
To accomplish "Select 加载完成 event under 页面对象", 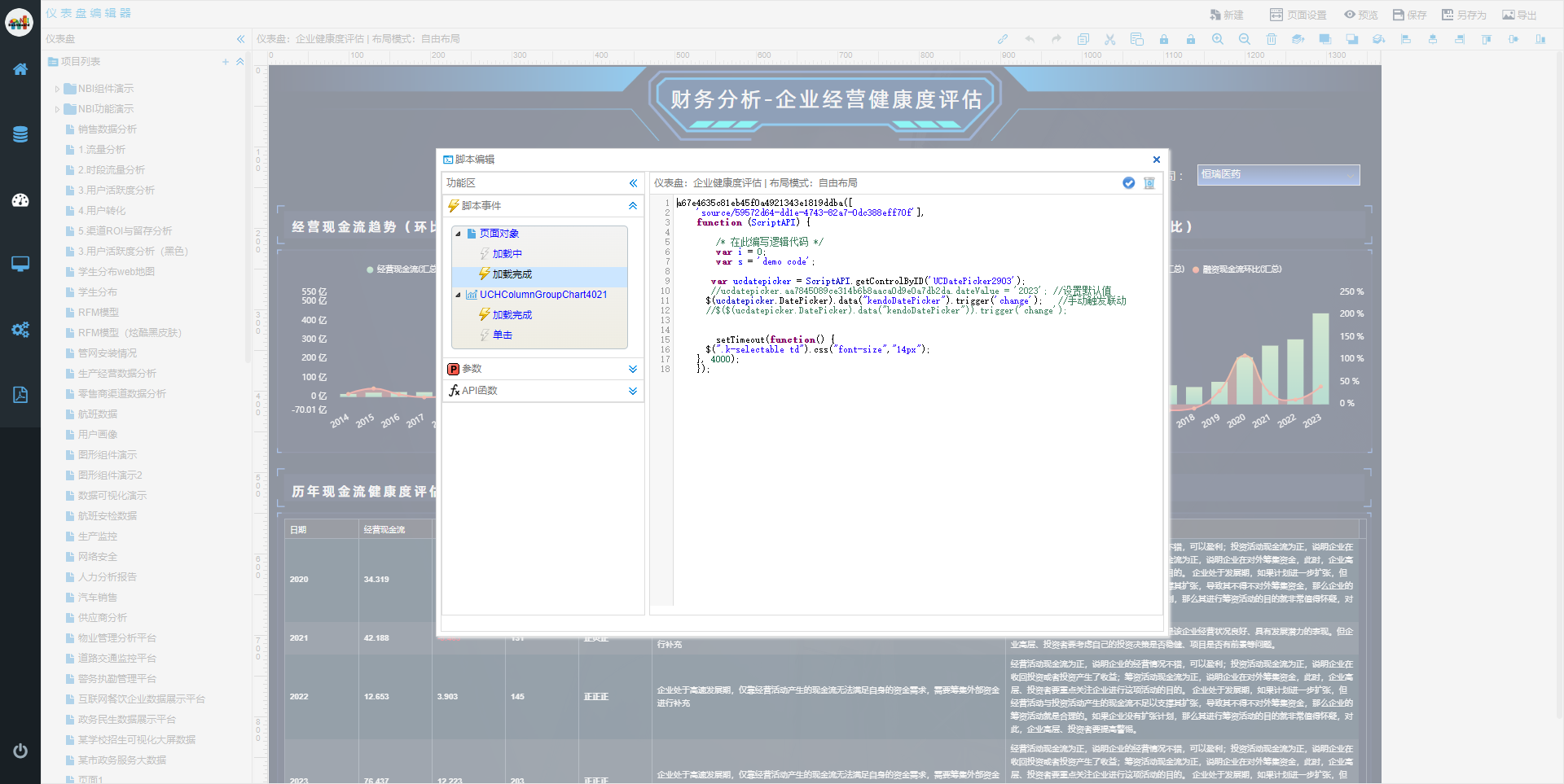I will coord(512,274).
